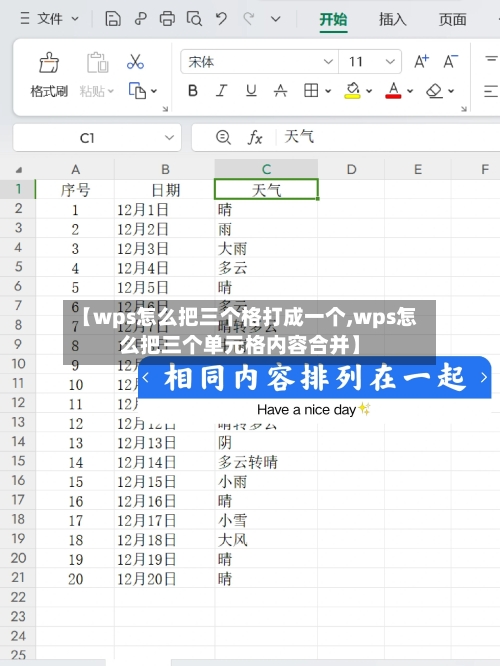Screen dimensions: 500x666
Task: Select column A header
Action: (76, 169)
